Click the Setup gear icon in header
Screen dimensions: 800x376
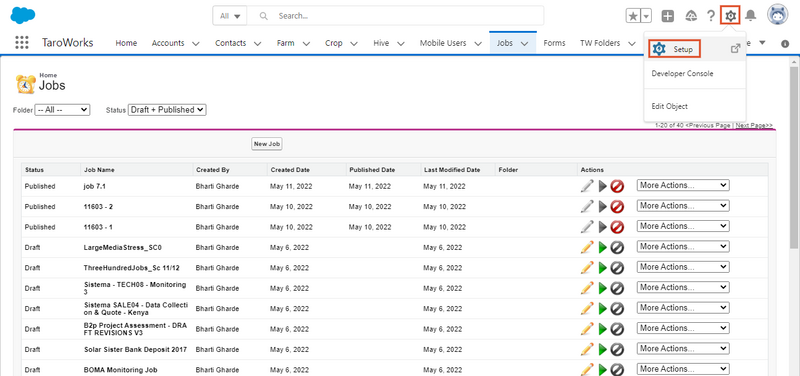(x=731, y=16)
